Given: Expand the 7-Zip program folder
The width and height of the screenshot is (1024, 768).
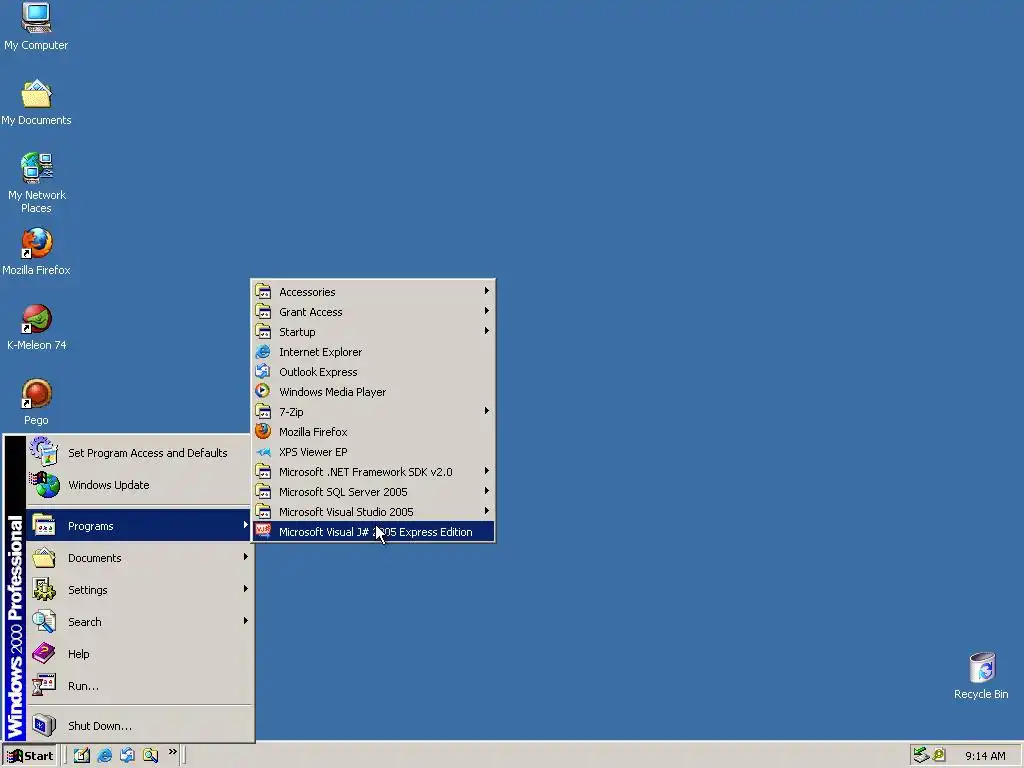Looking at the screenshot, I should pos(373,412).
